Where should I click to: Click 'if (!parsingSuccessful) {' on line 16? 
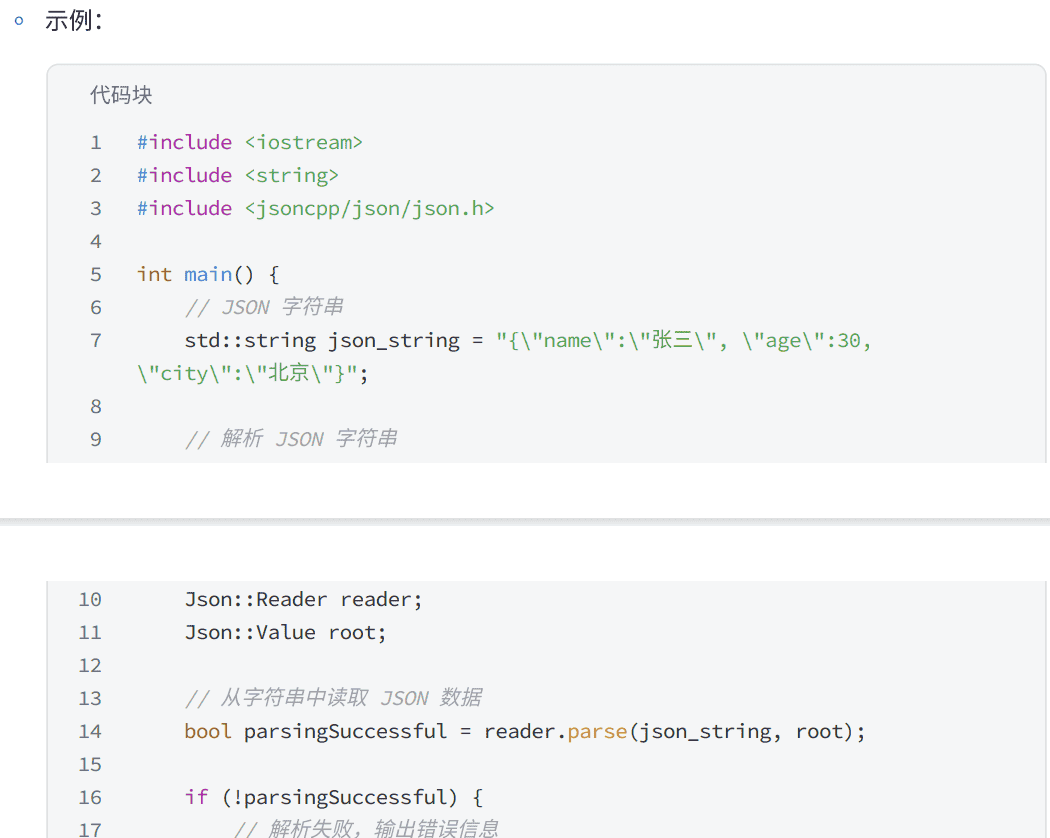pyautogui.click(x=333, y=797)
